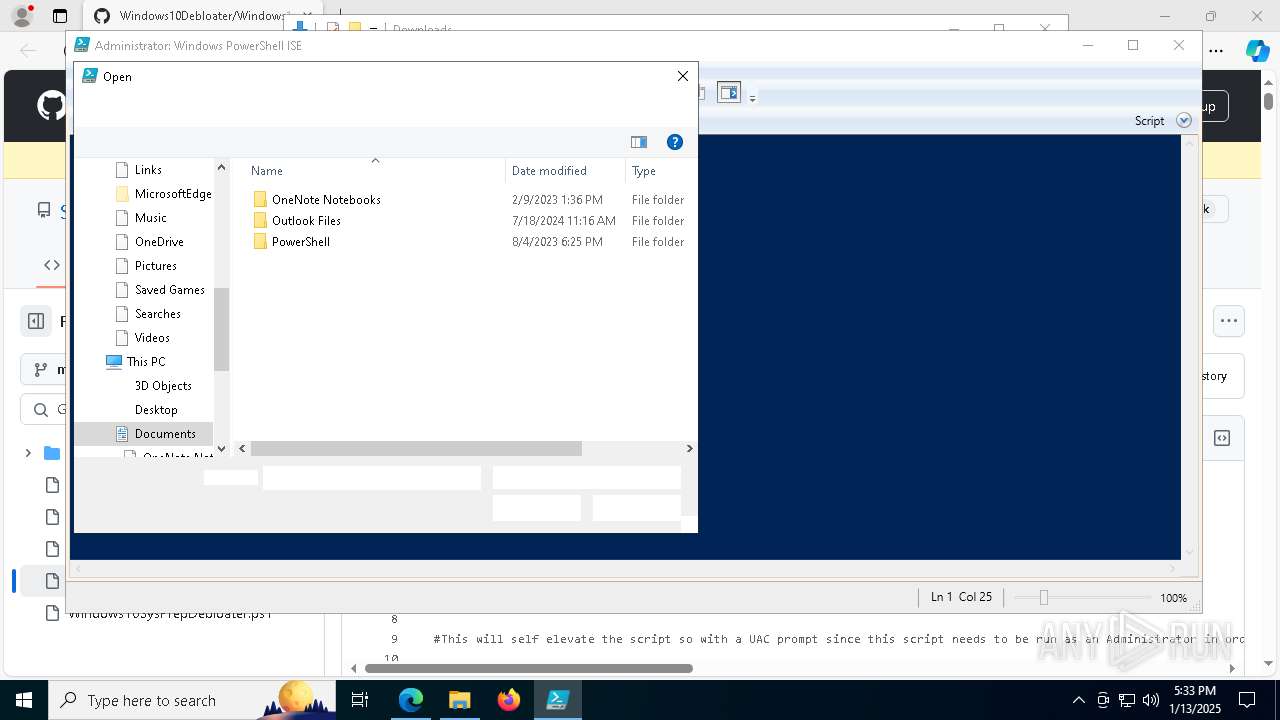Open the Edge profile avatar

coord(21,16)
